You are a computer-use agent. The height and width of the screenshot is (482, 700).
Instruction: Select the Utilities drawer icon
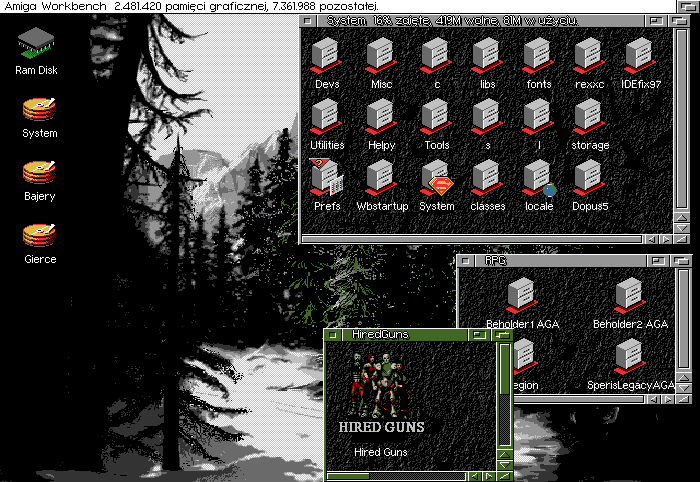327,124
